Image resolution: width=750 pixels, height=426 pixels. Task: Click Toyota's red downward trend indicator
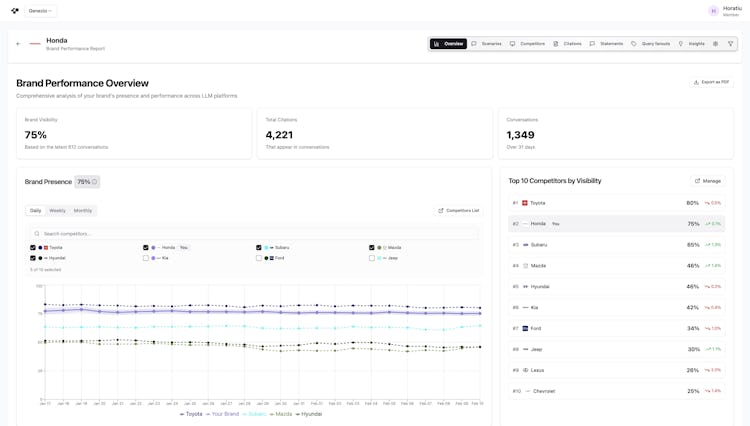coord(713,203)
